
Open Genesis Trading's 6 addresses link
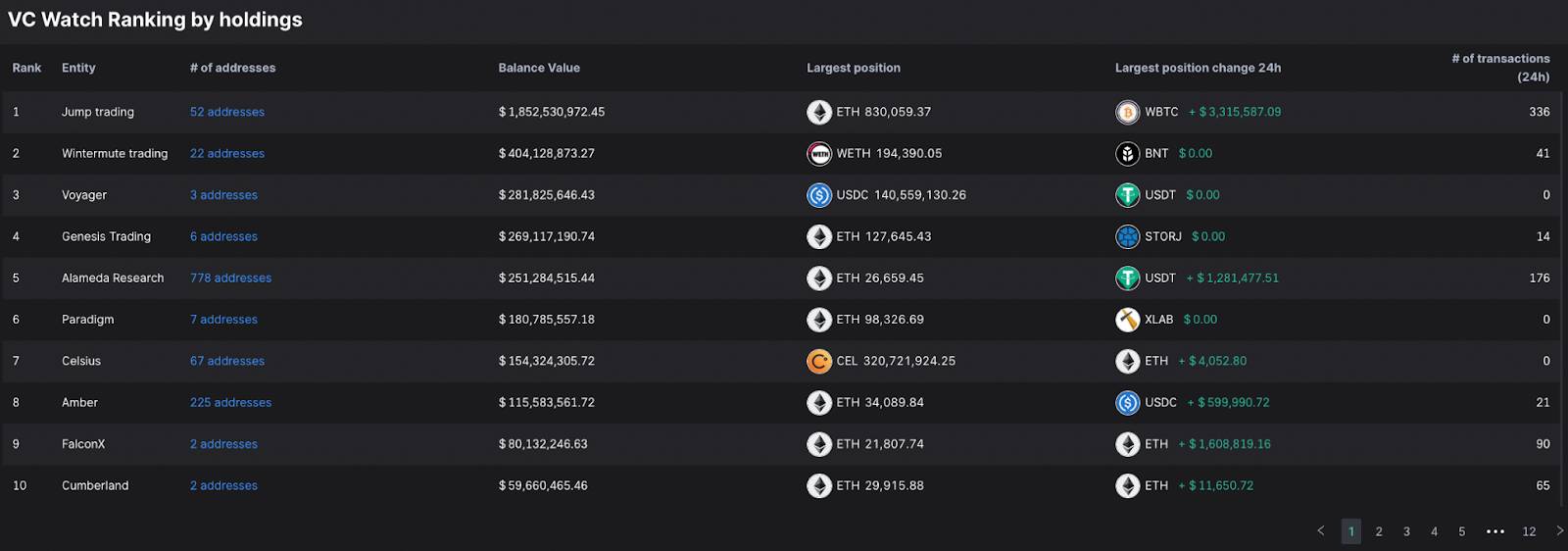pyautogui.click(x=223, y=236)
